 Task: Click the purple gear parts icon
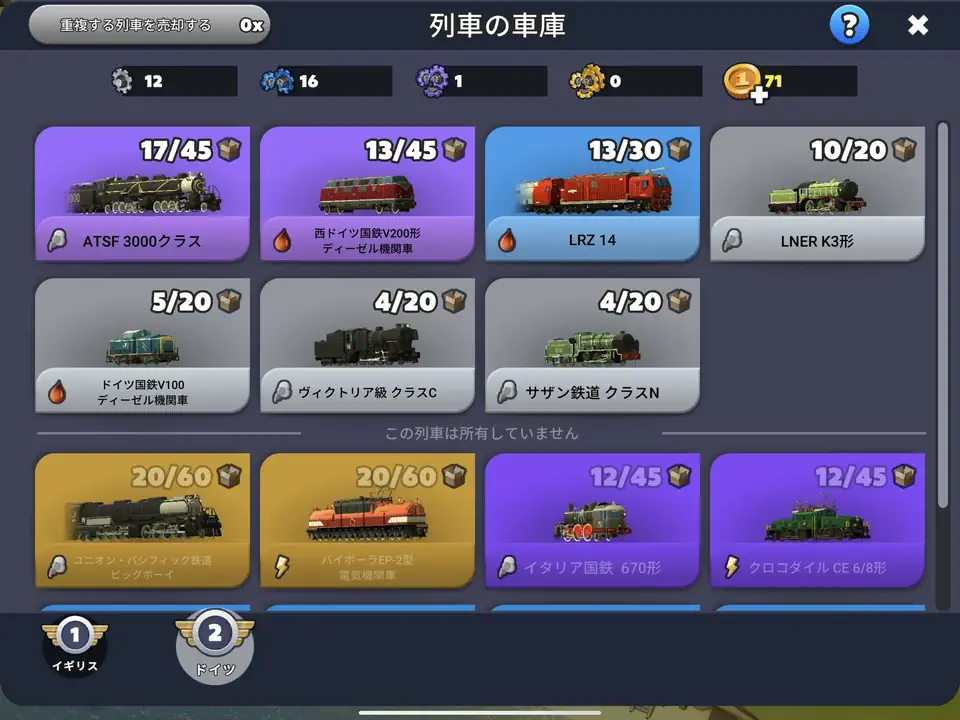click(x=432, y=81)
